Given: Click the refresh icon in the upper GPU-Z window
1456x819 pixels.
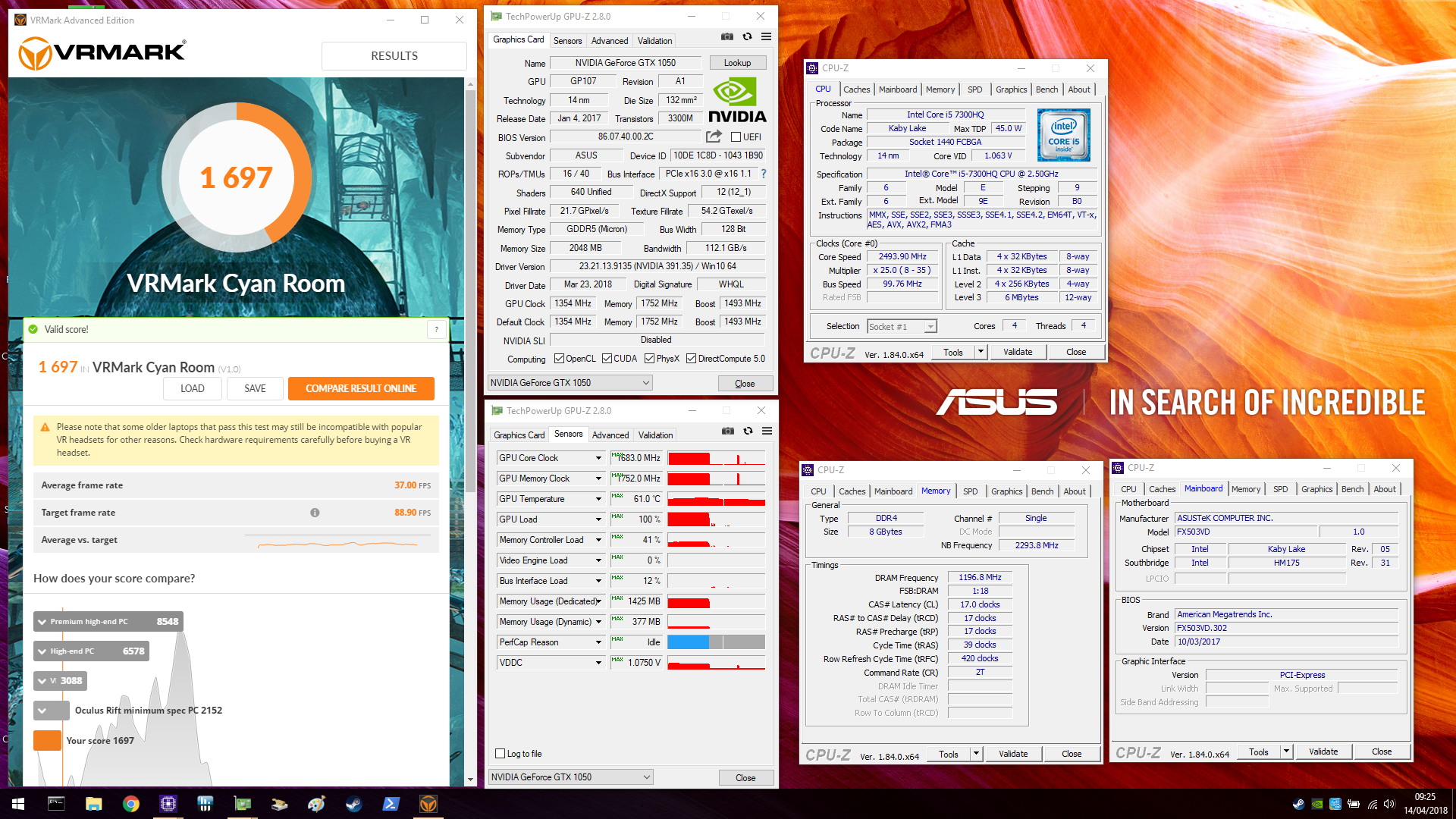Looking at the screenshot, I should [747, 36].
